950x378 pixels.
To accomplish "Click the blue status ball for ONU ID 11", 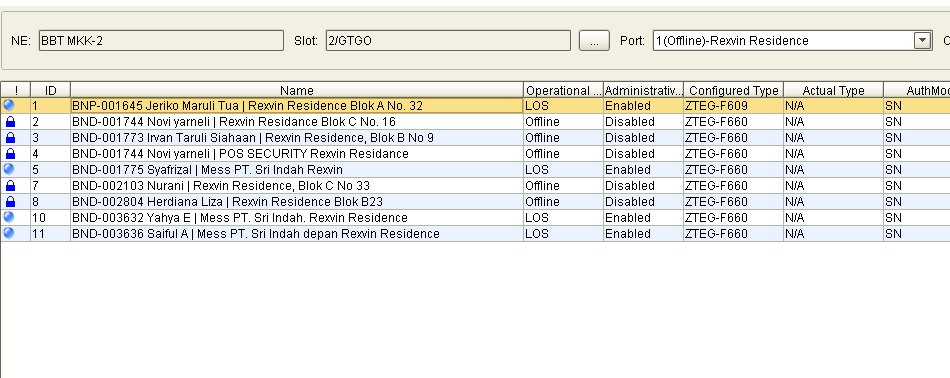I will (x=9, y=233).
